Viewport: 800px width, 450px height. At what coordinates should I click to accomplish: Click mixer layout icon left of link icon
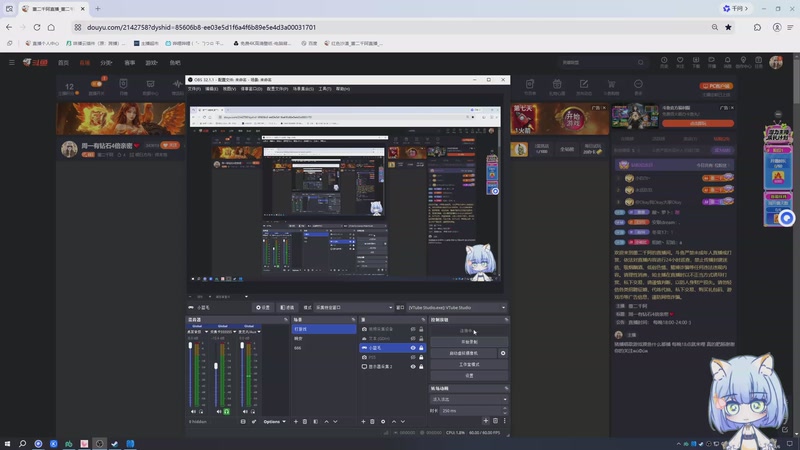[x=243, y=421]
